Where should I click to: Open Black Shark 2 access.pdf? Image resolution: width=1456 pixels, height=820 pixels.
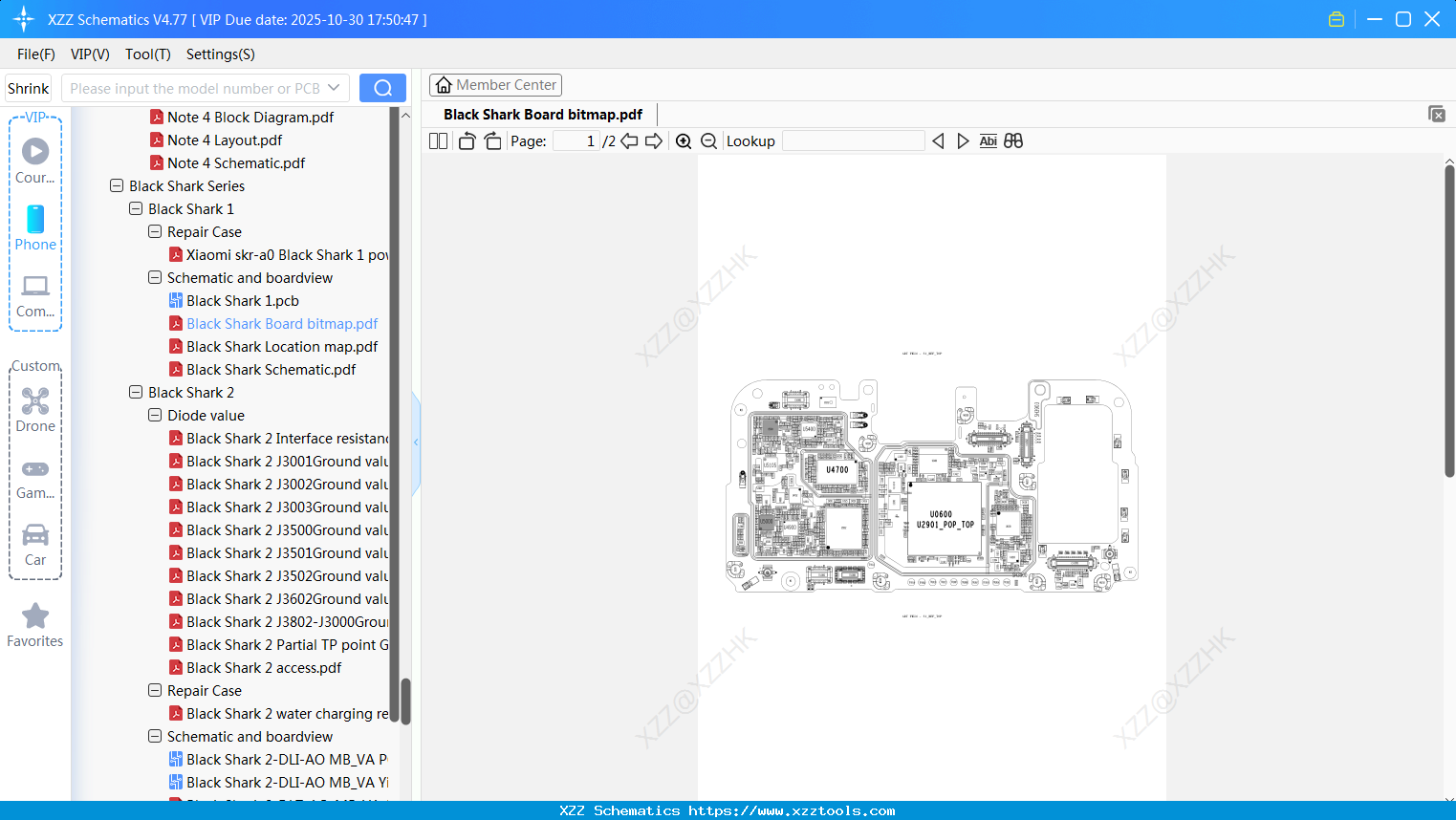(x=264, y=667)
